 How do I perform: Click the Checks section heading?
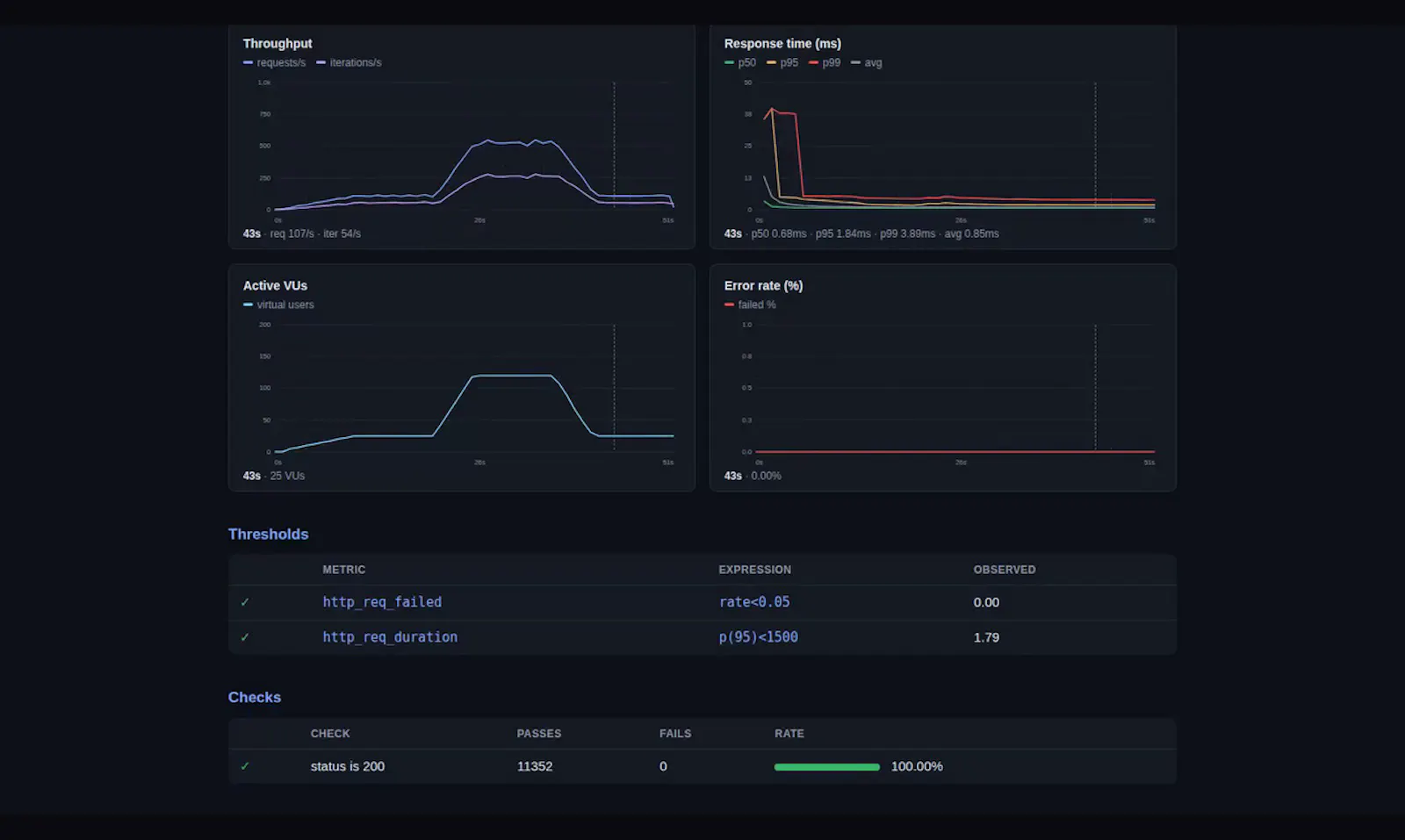(x=255, y=698)
